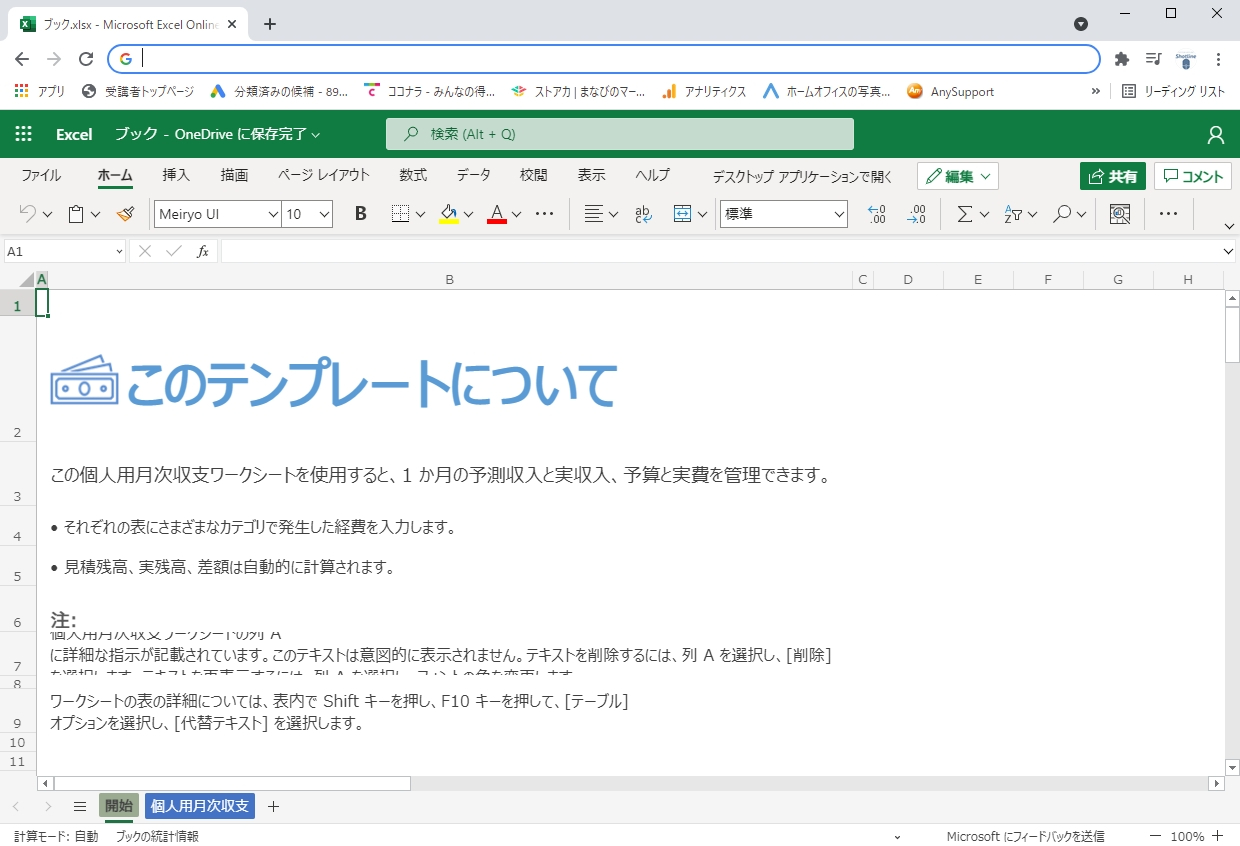The width and height of the screenshot is (1240, 846).
Task: Zoom in with the plus icon
Action: [1217, 836]
